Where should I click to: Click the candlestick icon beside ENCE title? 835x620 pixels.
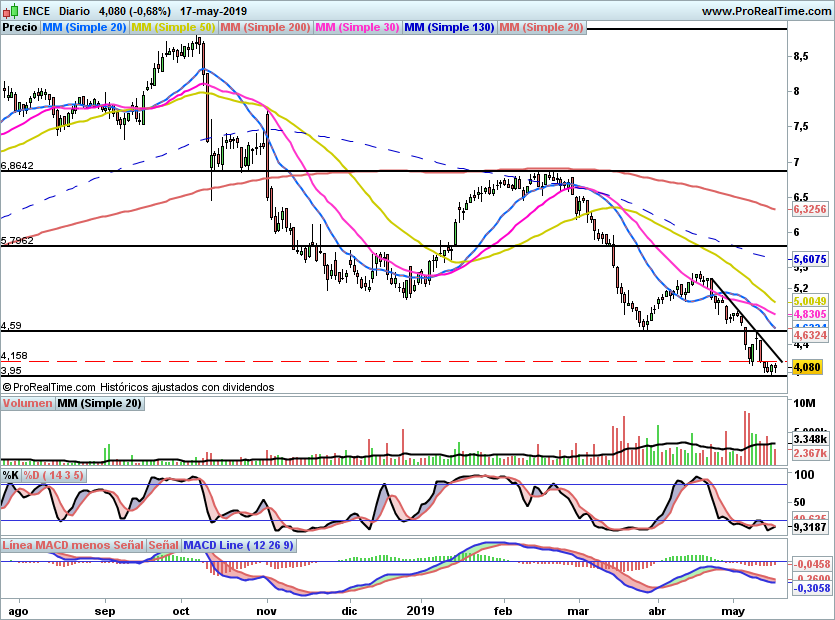(x=11, y=10)
